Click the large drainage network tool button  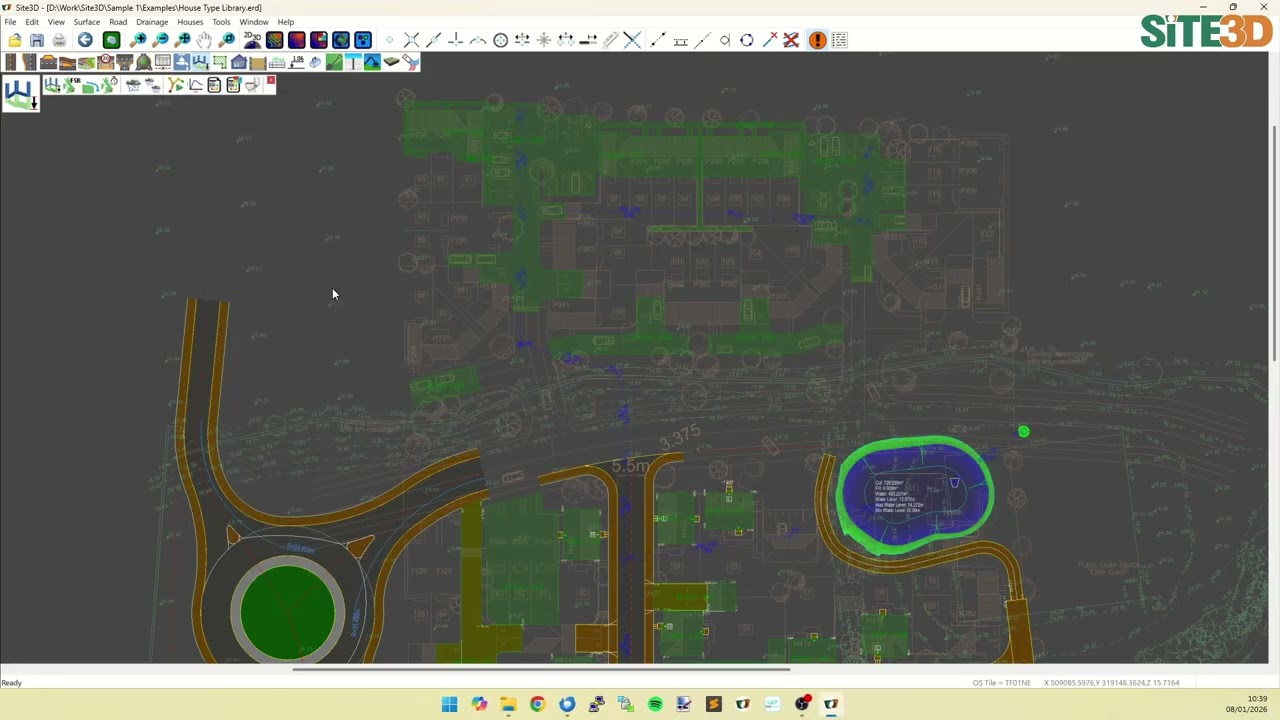[x=20, y=95]
